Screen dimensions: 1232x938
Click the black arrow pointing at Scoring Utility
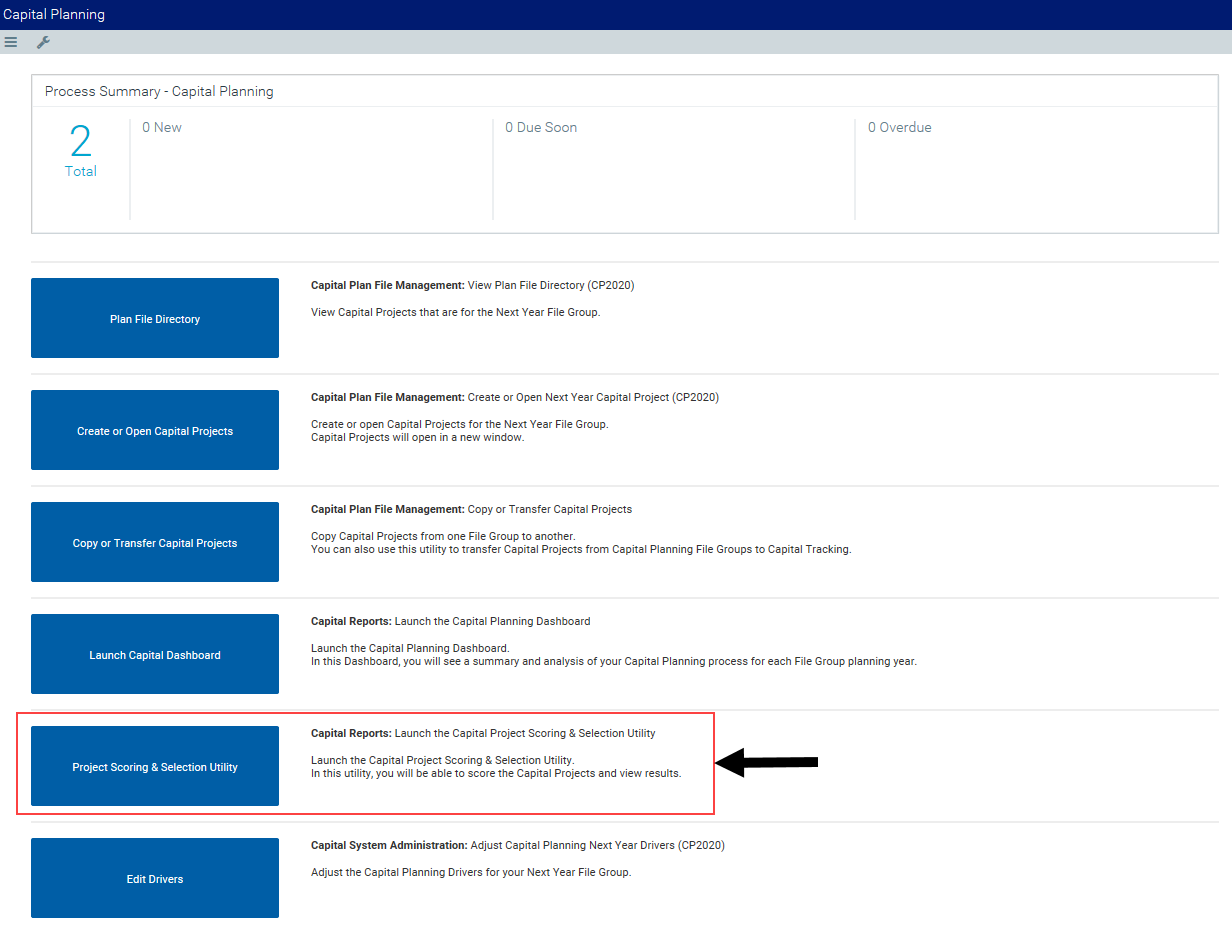pyautogui.click(x=768, y=762)
